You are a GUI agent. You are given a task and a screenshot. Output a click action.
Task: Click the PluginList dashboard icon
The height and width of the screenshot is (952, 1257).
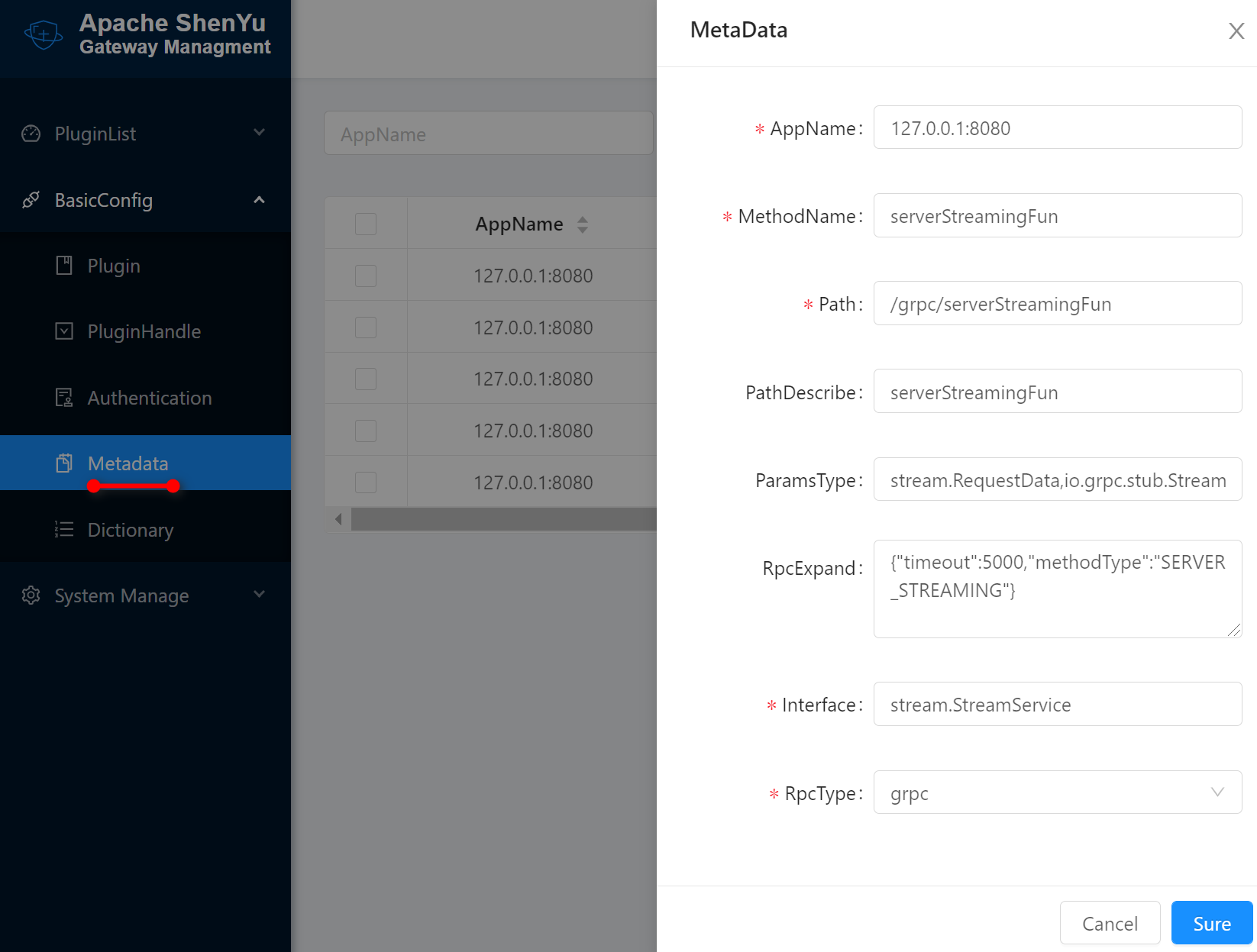point(31,134)
